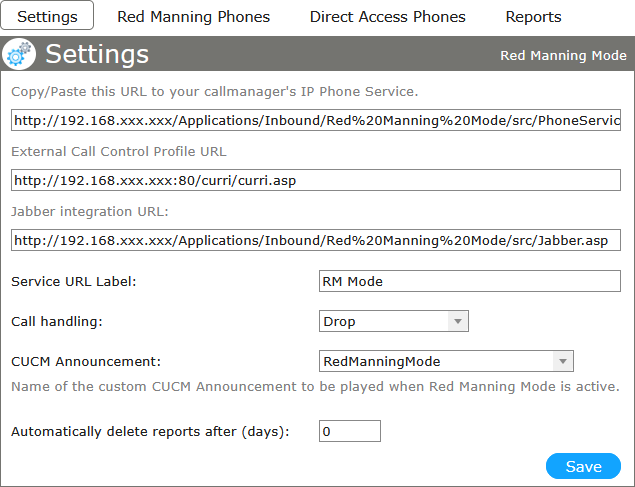Open the Direct Access Phones tab

pyautogui.click(x=387, y=16)
